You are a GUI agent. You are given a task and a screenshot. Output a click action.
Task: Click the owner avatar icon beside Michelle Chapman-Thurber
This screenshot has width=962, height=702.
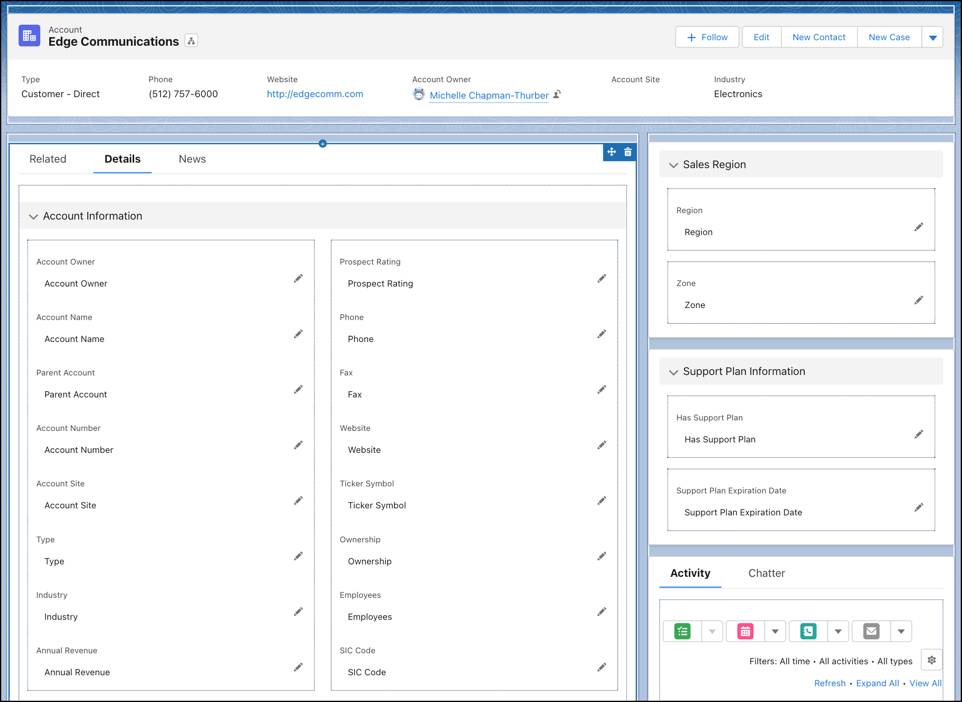(419, 94)
